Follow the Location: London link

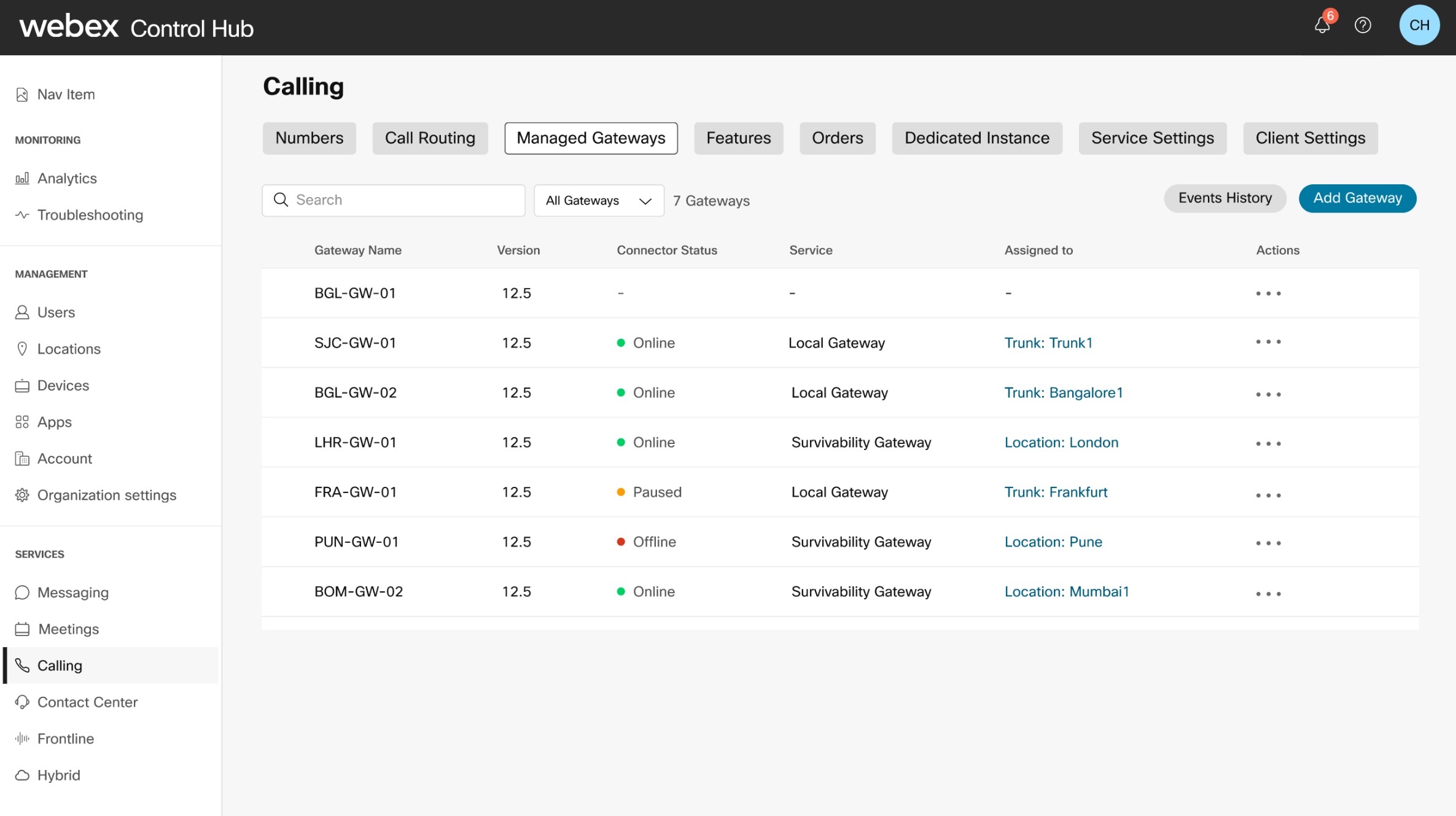pyautogui.click(x=1061, y=443)
